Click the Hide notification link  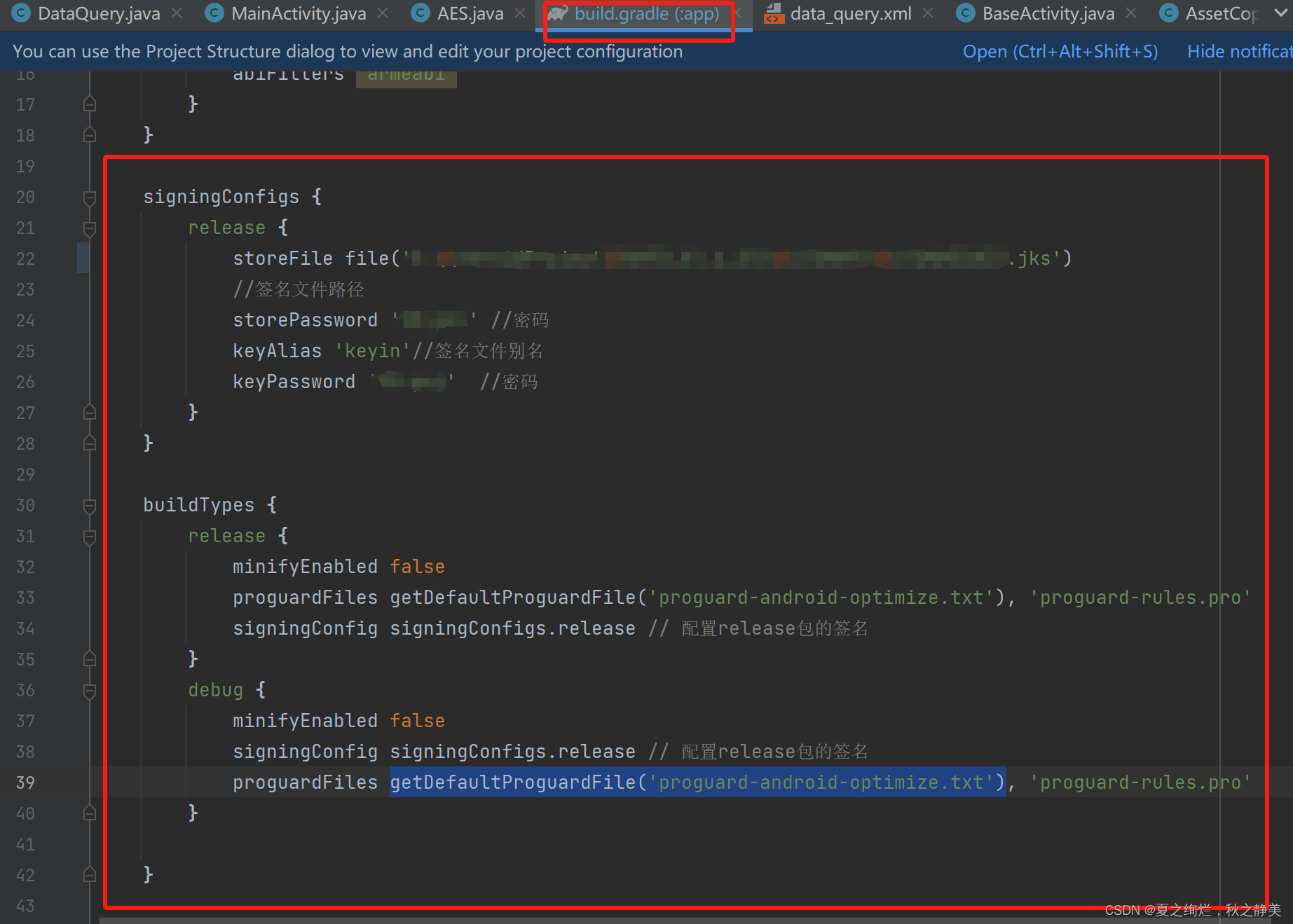click(x=1239, y=50)
